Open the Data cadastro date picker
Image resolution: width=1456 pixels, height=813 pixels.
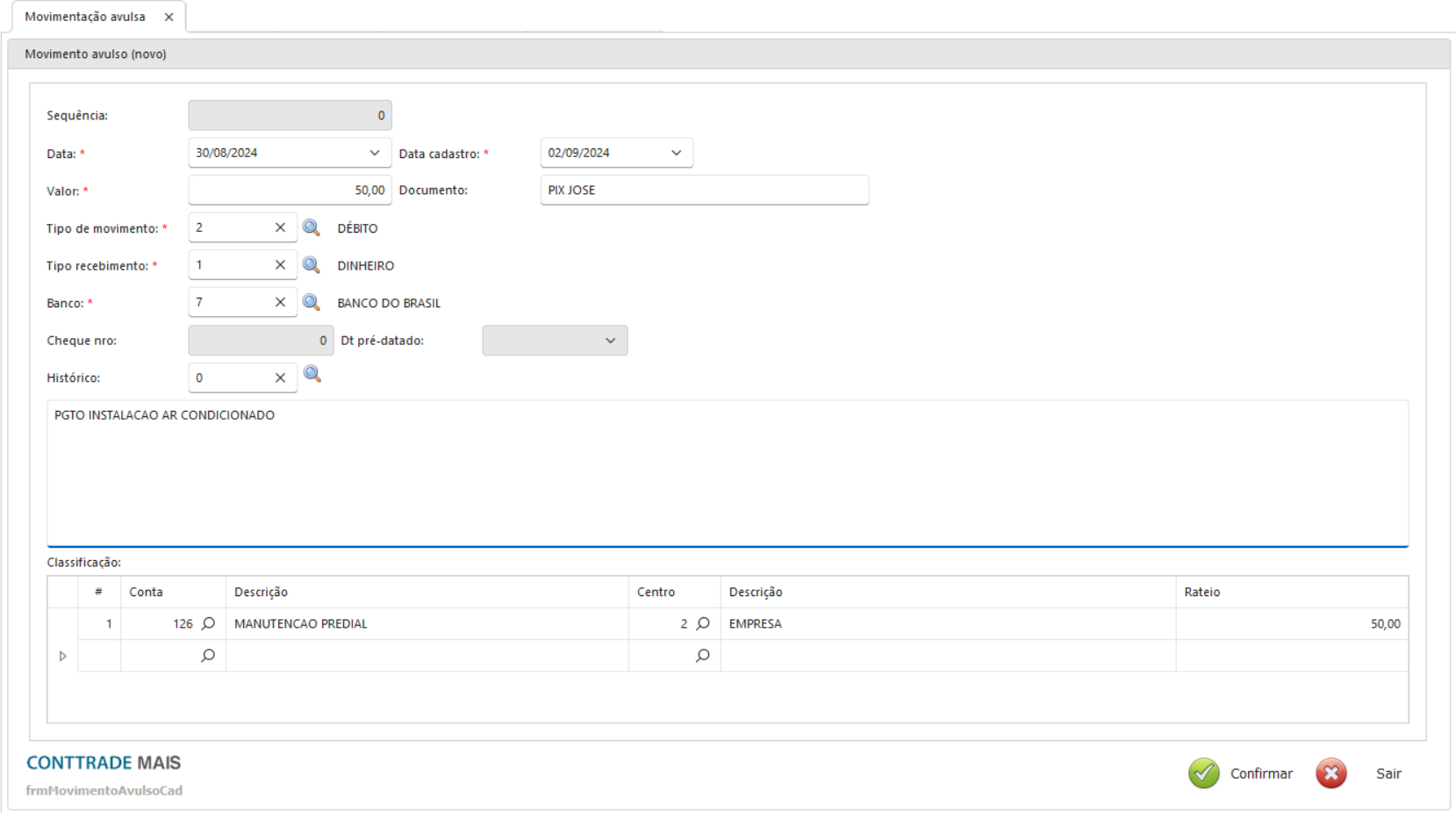[677, 153]
